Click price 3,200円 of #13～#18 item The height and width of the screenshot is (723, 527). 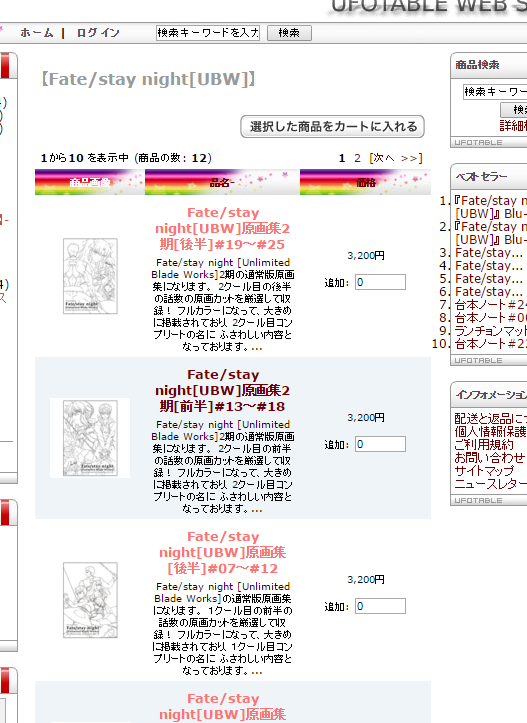click(x=366, y=417)
